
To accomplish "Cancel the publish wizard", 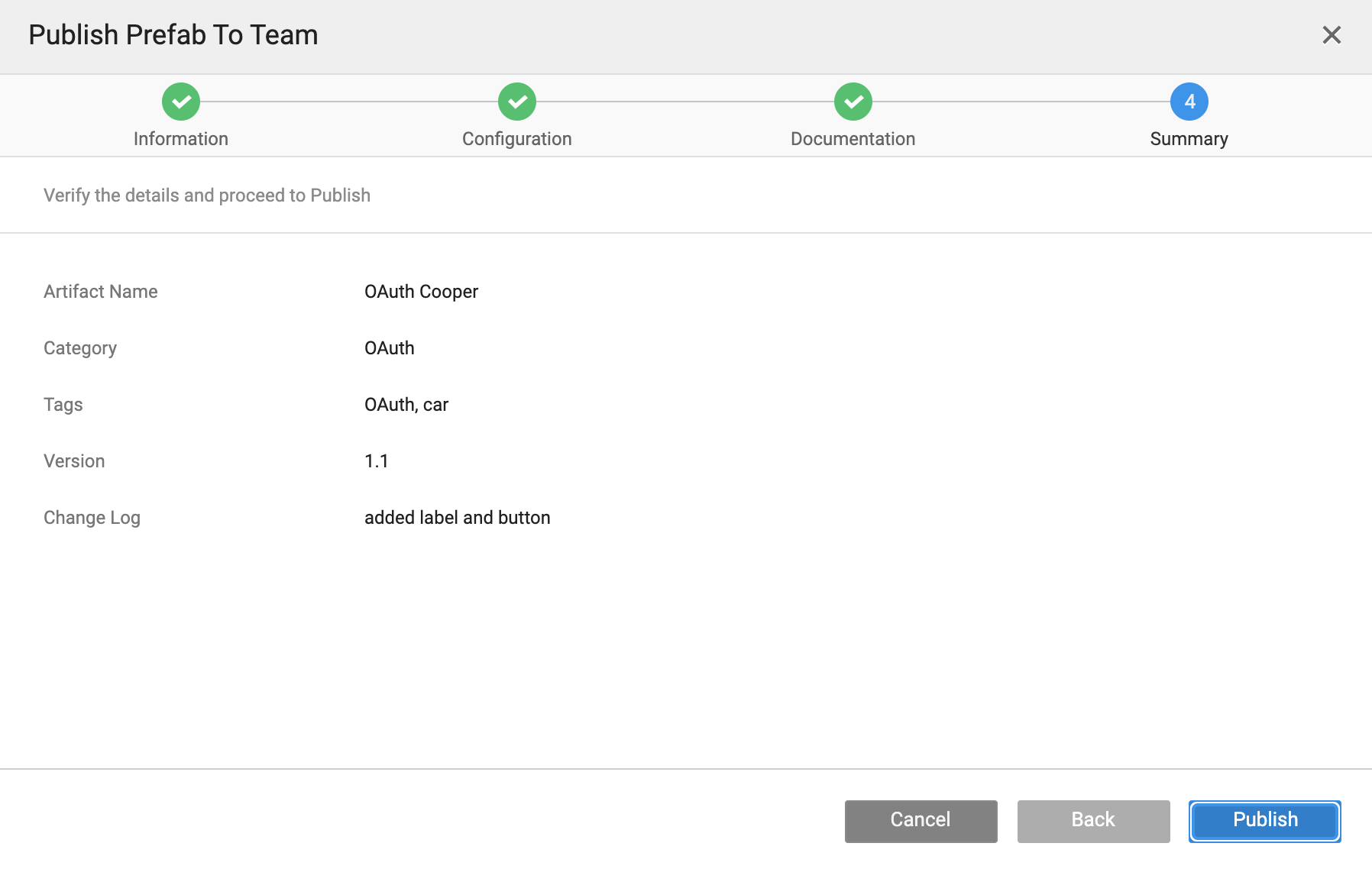I will [x=921, y=821].
